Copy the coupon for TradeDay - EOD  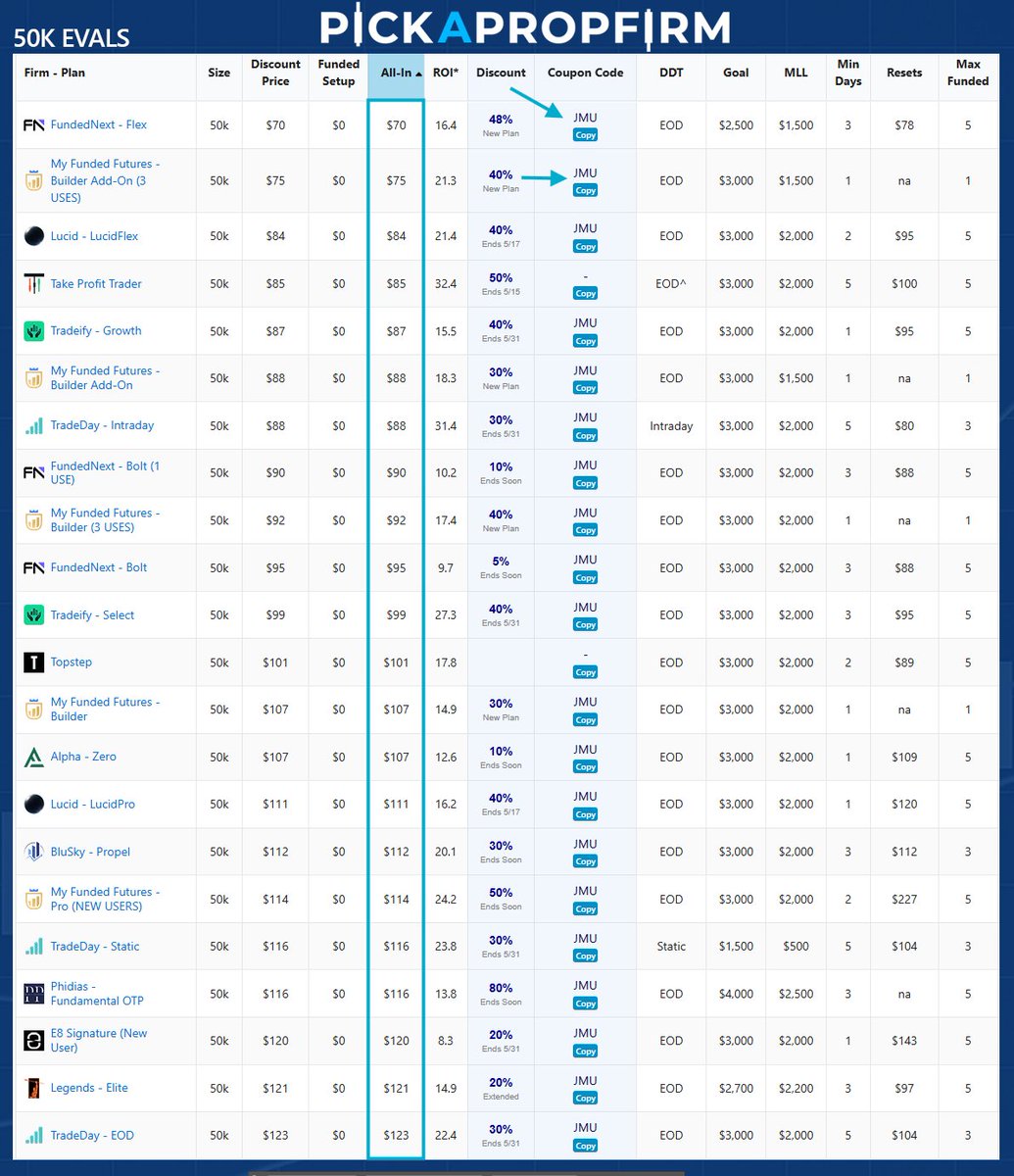(585, 1146)
